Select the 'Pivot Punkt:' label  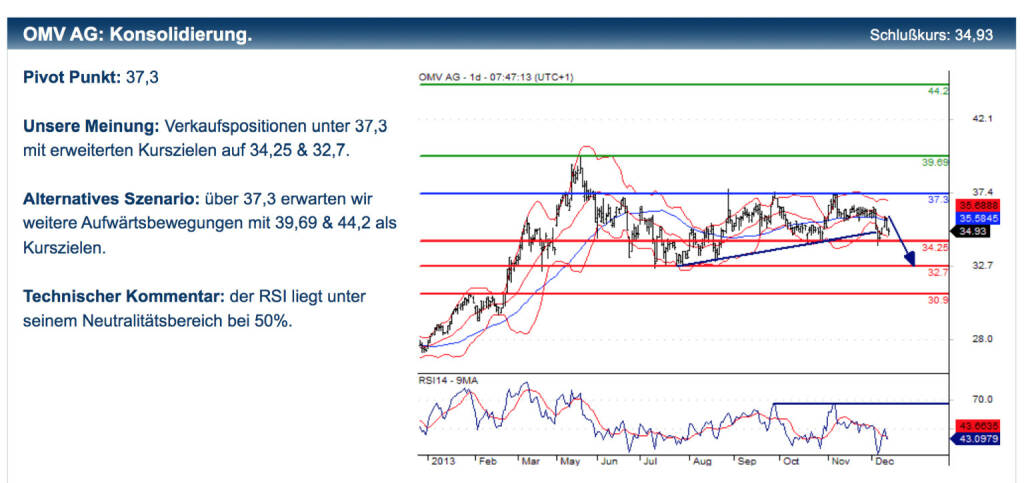coord(72,78)
